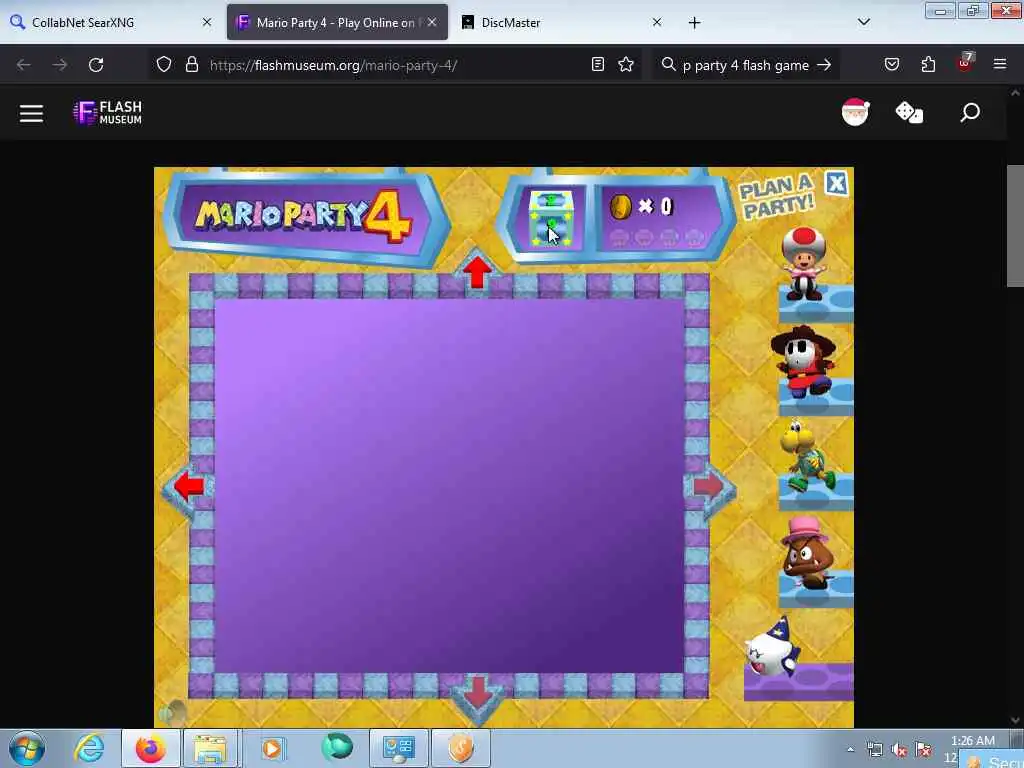Open random game dice icon
1024x768 pixels.
click(909, 112)
